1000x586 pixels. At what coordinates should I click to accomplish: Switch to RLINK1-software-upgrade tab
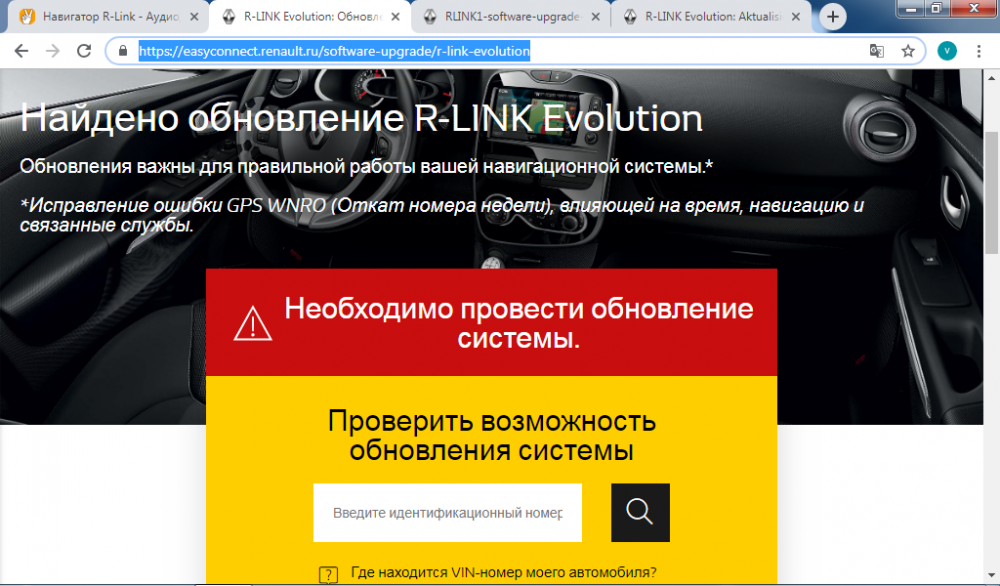pyautogui.click(x=512, y=17)
